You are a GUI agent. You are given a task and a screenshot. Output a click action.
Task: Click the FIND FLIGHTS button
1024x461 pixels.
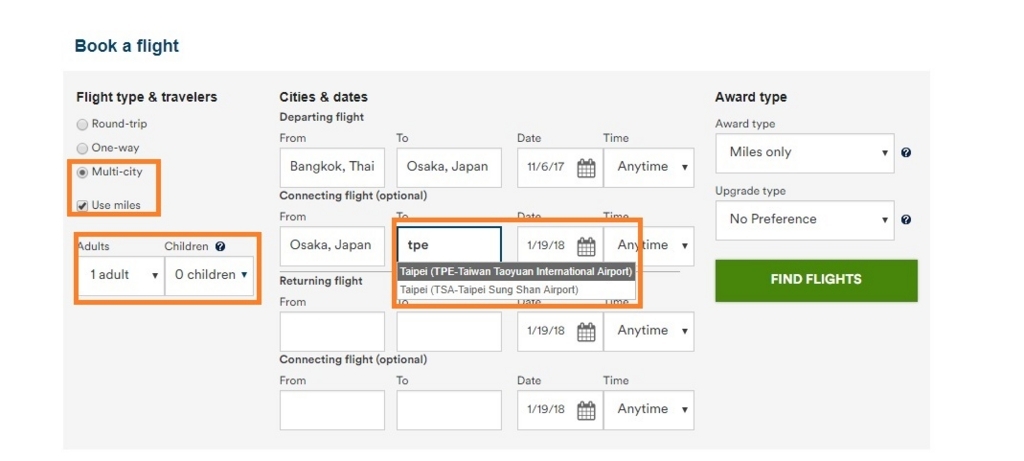(816, 280)
